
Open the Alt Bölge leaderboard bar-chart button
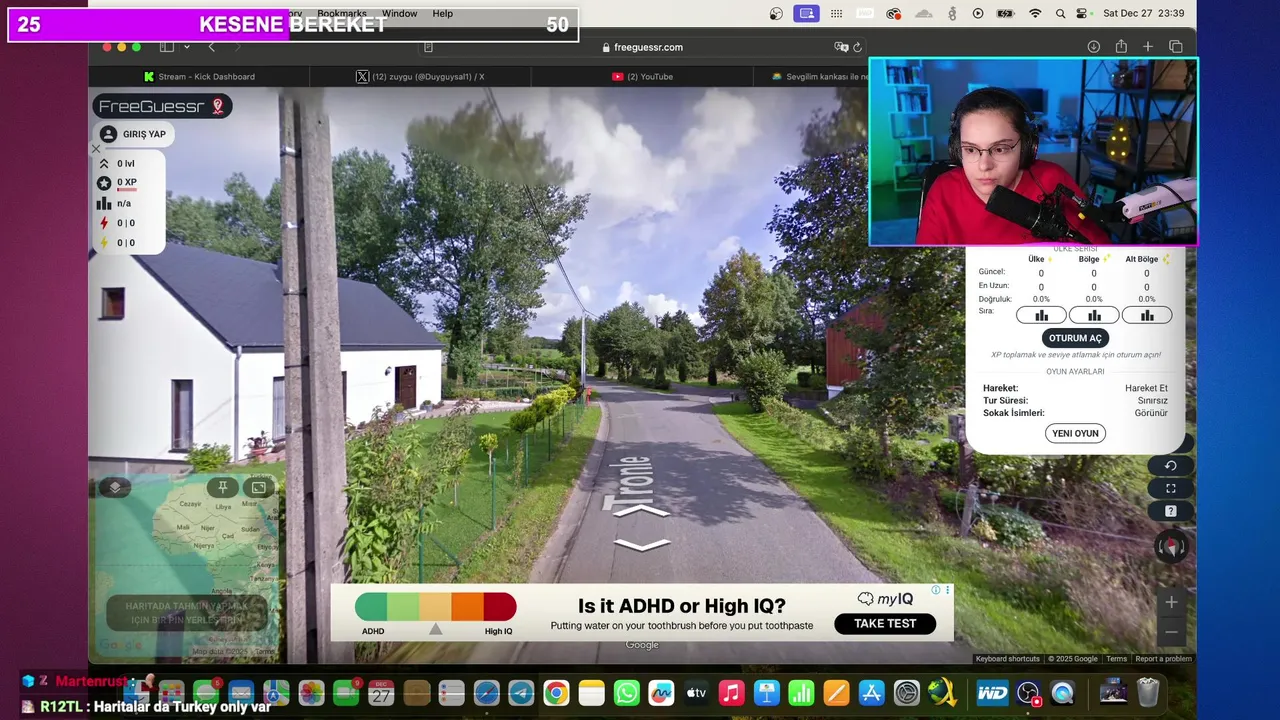[x=1147, y=315]
